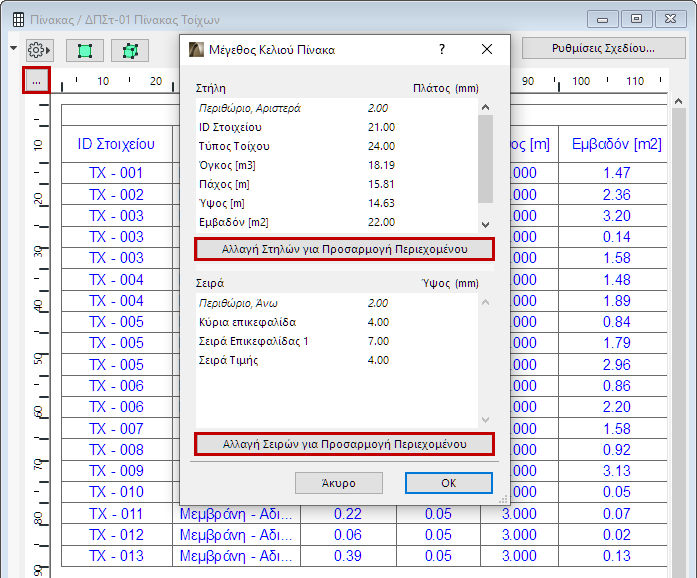Select the Τύπος Τοίχου column row

[234, 146]
